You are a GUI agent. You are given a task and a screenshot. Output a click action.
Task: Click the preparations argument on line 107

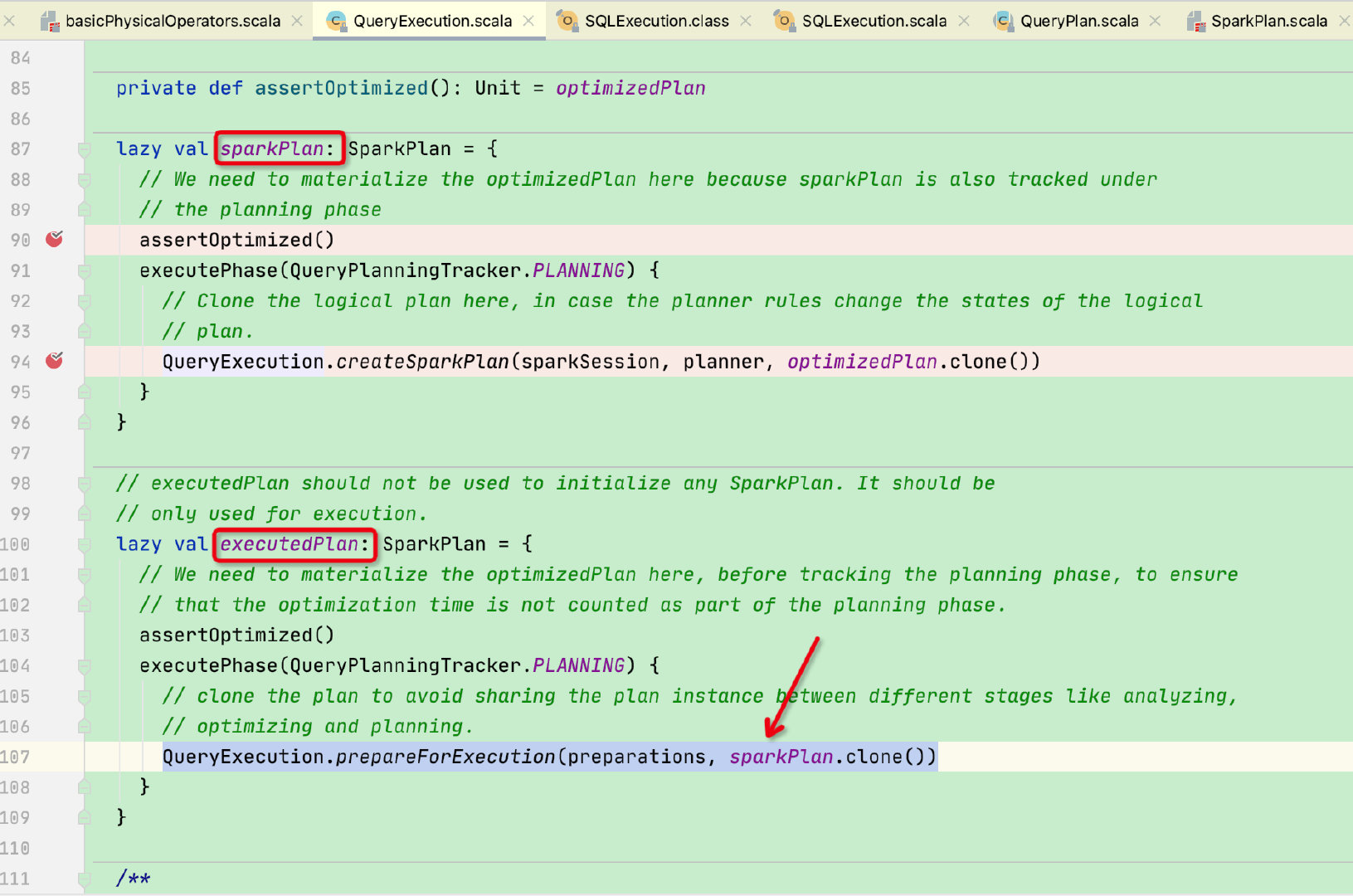pos(637,757)
